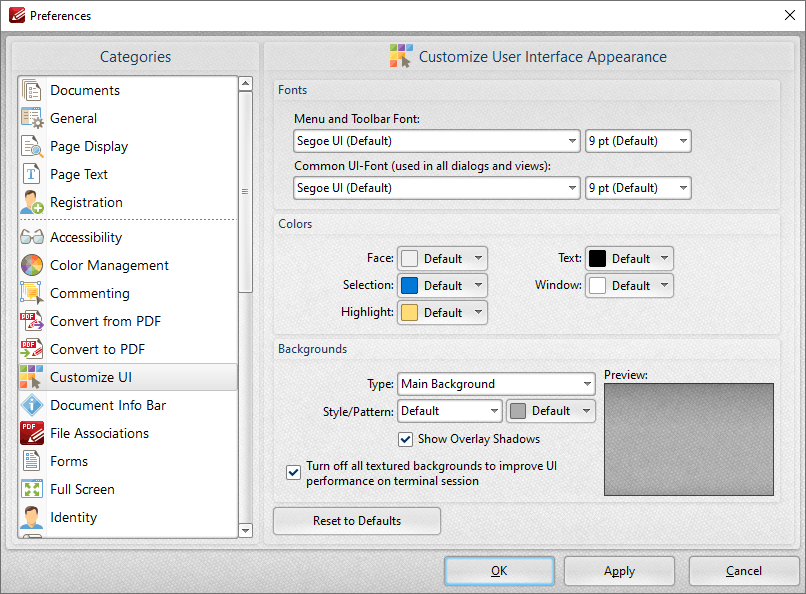This screenshot has width=806, height=594.
Task: Select the Convert to PDF label
Action: click(98, 349)
